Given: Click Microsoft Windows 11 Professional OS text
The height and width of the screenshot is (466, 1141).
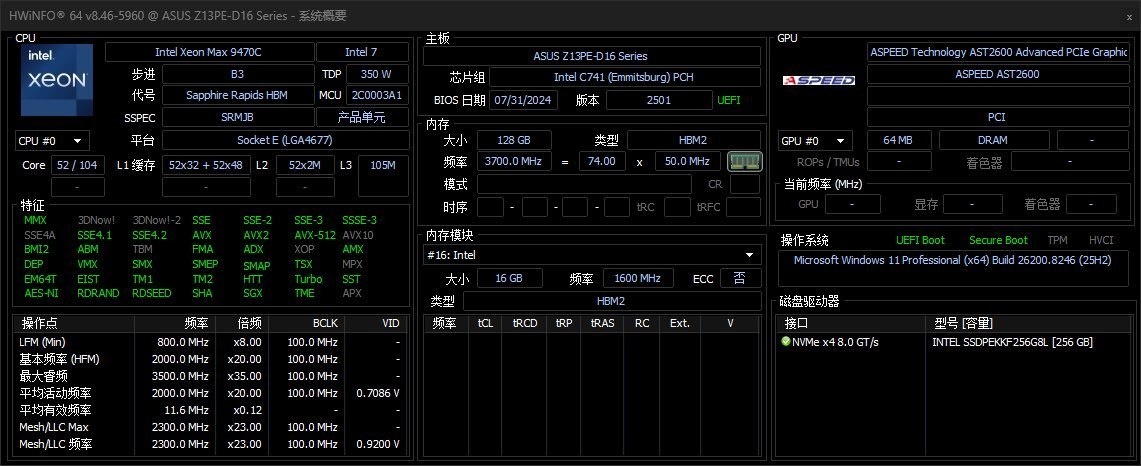Looking at the screenshot, I should click(x=953, y=260).
